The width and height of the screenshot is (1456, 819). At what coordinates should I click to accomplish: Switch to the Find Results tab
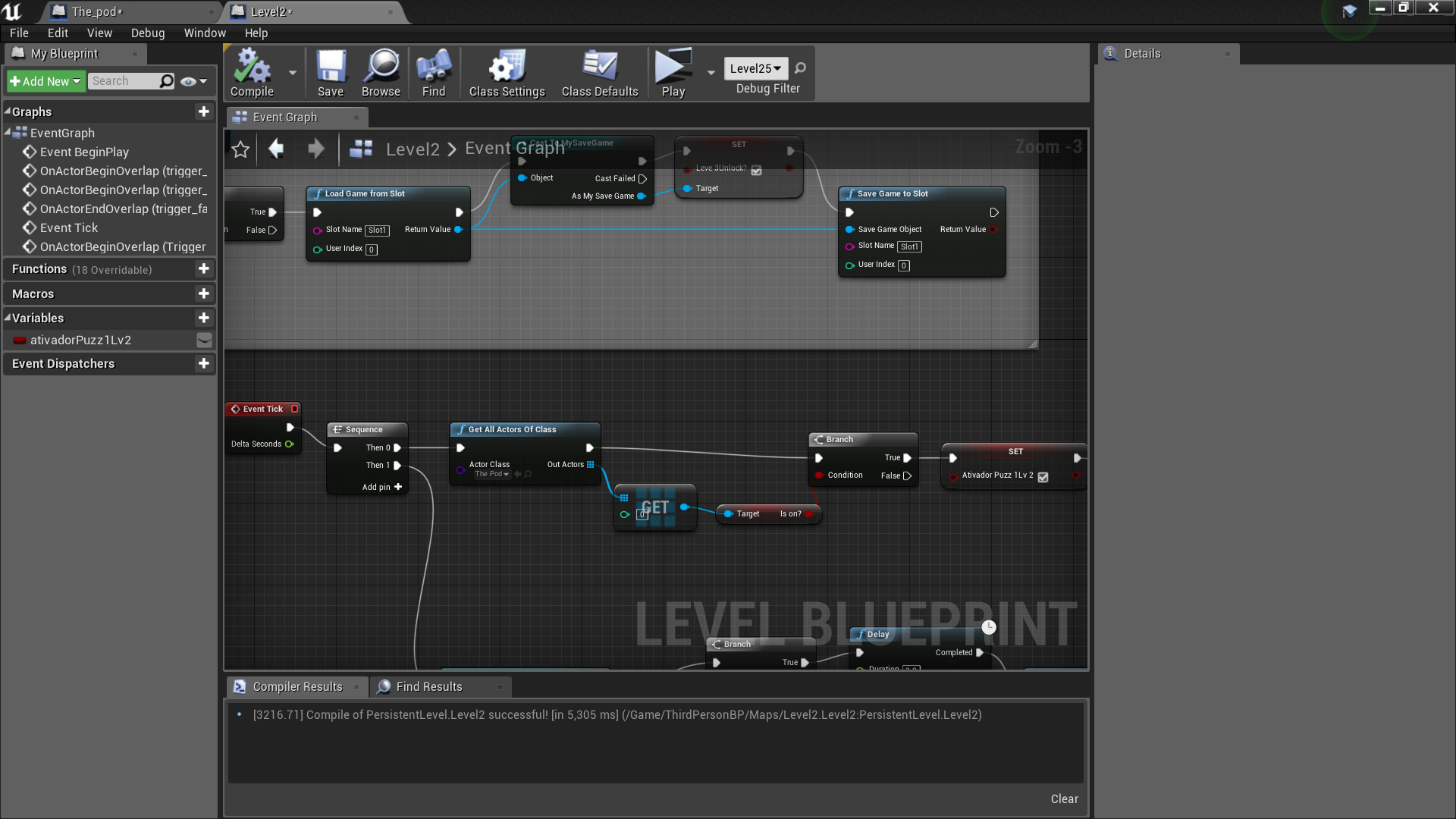point(428,686)
